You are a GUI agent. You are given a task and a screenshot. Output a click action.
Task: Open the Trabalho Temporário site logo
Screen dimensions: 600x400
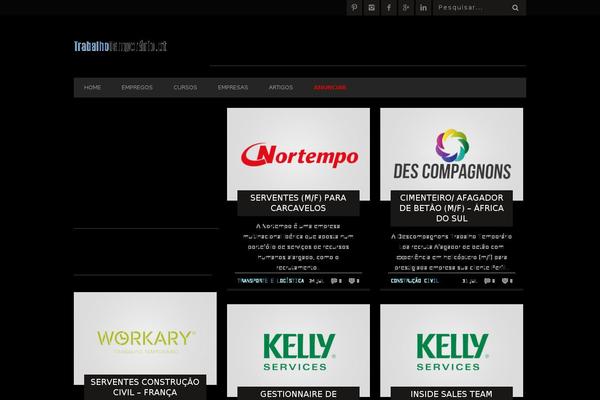point(120,46)
